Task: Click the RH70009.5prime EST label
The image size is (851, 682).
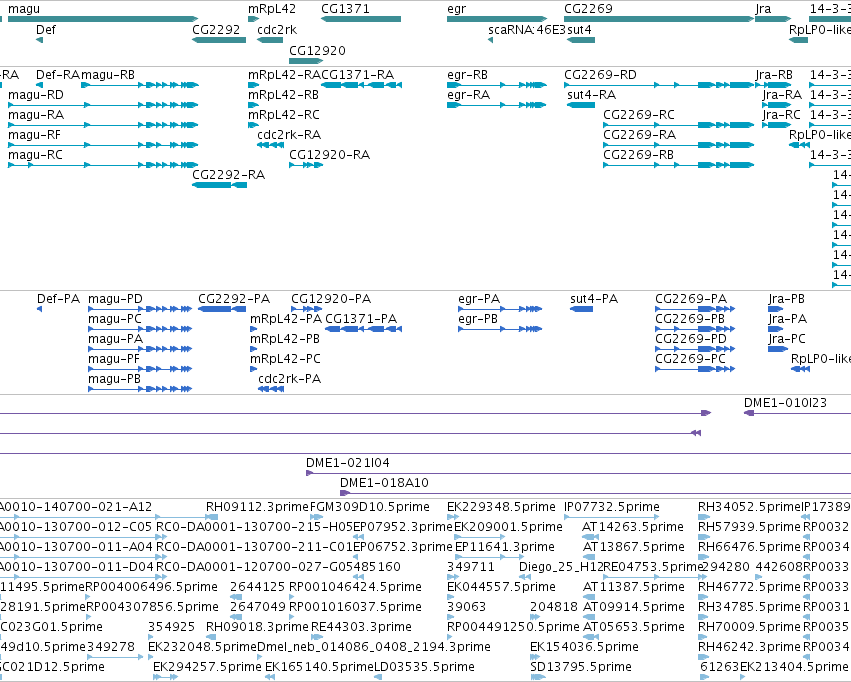Action: point(750,627)
